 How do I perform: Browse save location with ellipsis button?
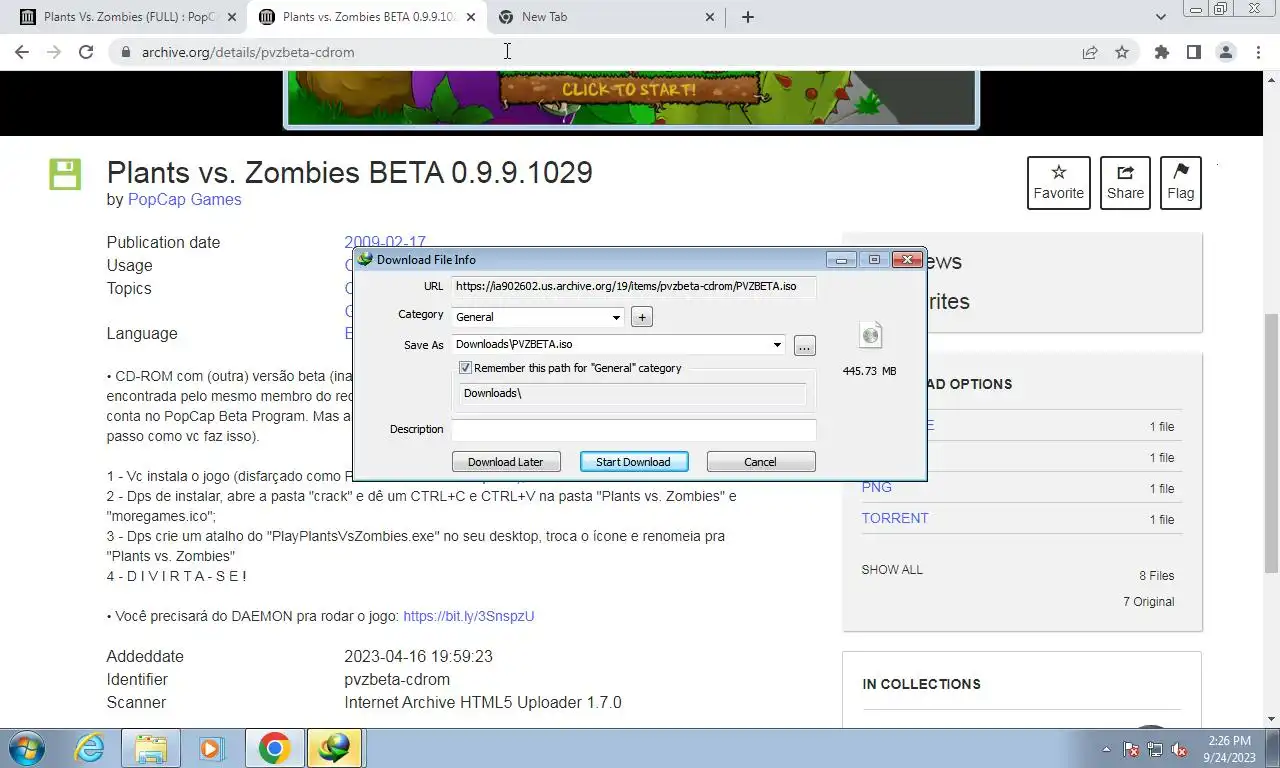805,346
